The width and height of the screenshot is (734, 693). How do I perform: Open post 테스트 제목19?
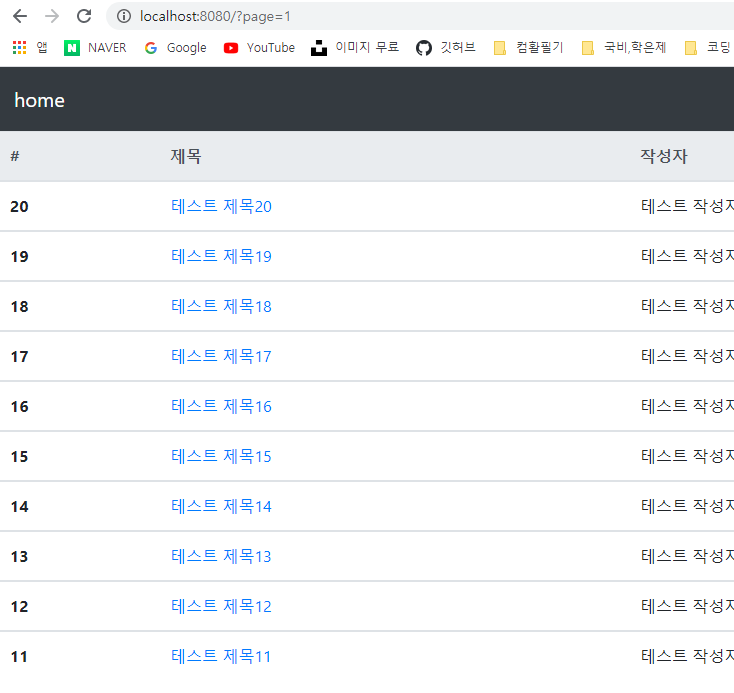pos(221,256)
